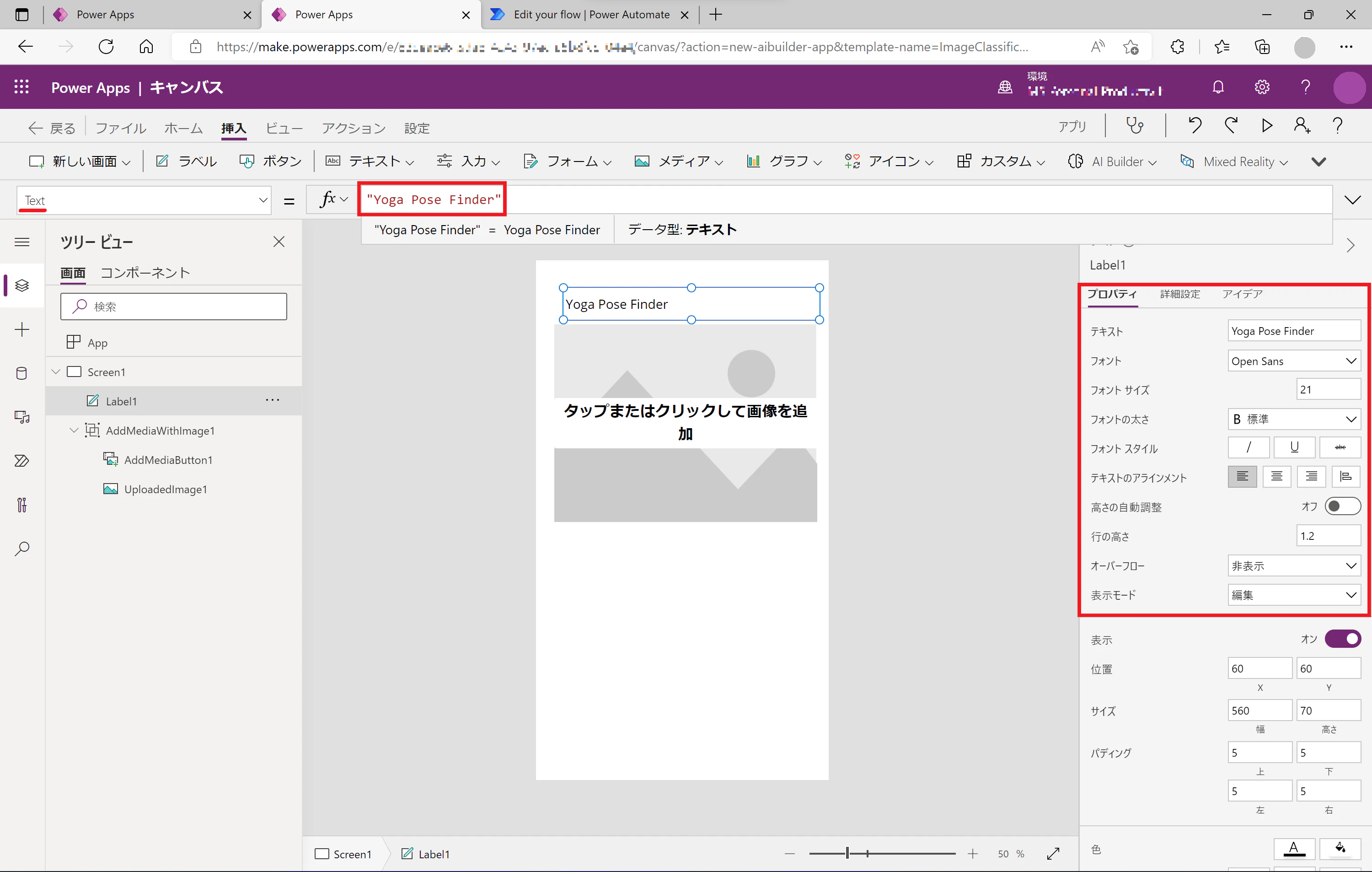The height and width of the screenshot is (872, 1372).
Task: Open the フォント Open Sans dropdown
Action: point(1294,361)
